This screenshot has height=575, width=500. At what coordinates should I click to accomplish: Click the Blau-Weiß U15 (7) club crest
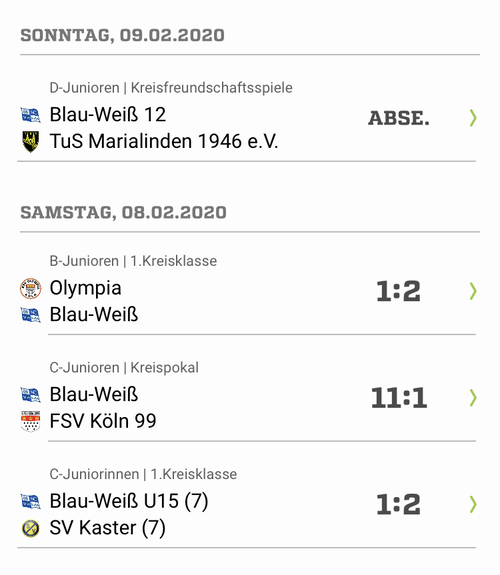click(x=30, y=501)
